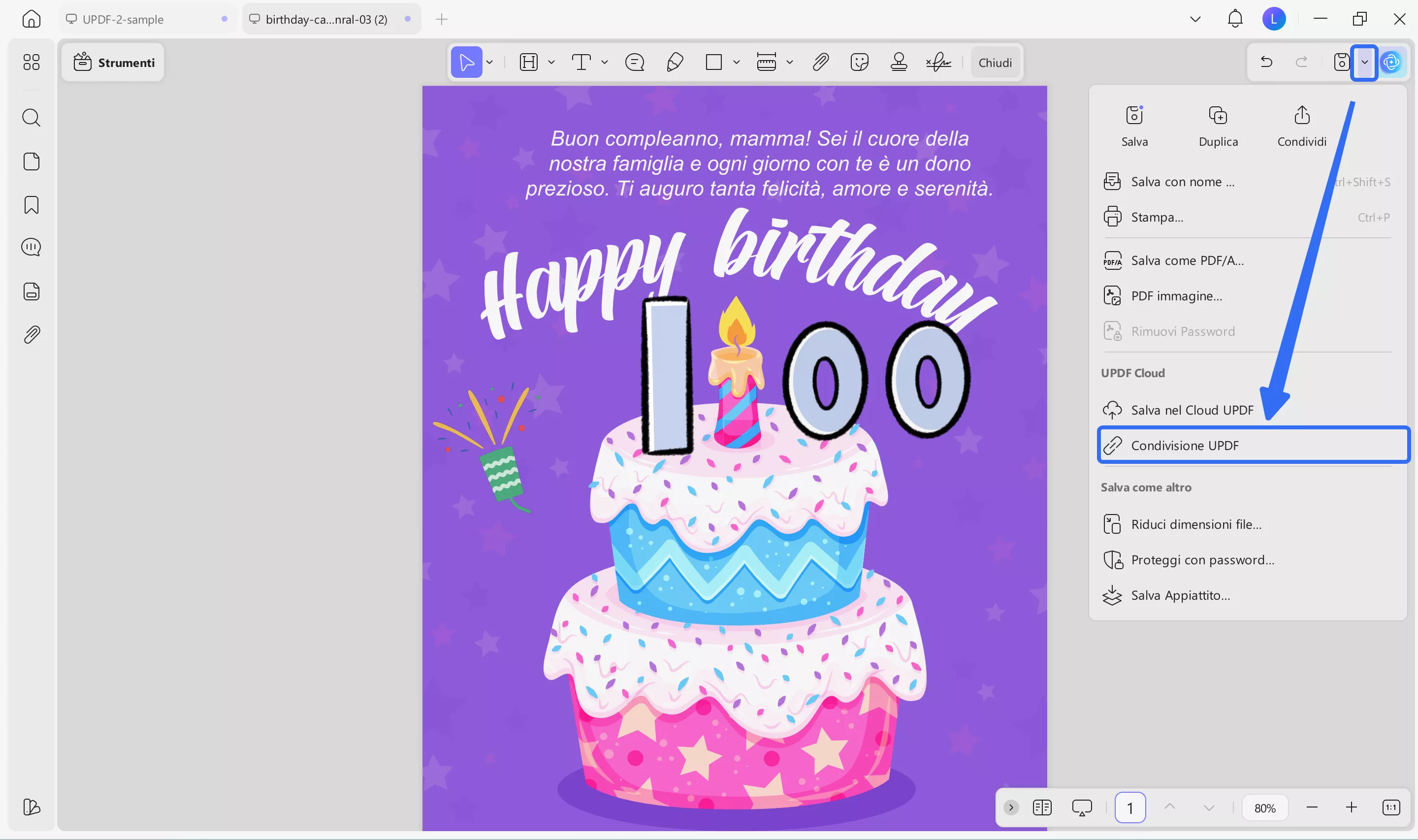Open the Strumenti tools button
The height and width of the screenshot is (840, 1418).
tap(114, 62)
